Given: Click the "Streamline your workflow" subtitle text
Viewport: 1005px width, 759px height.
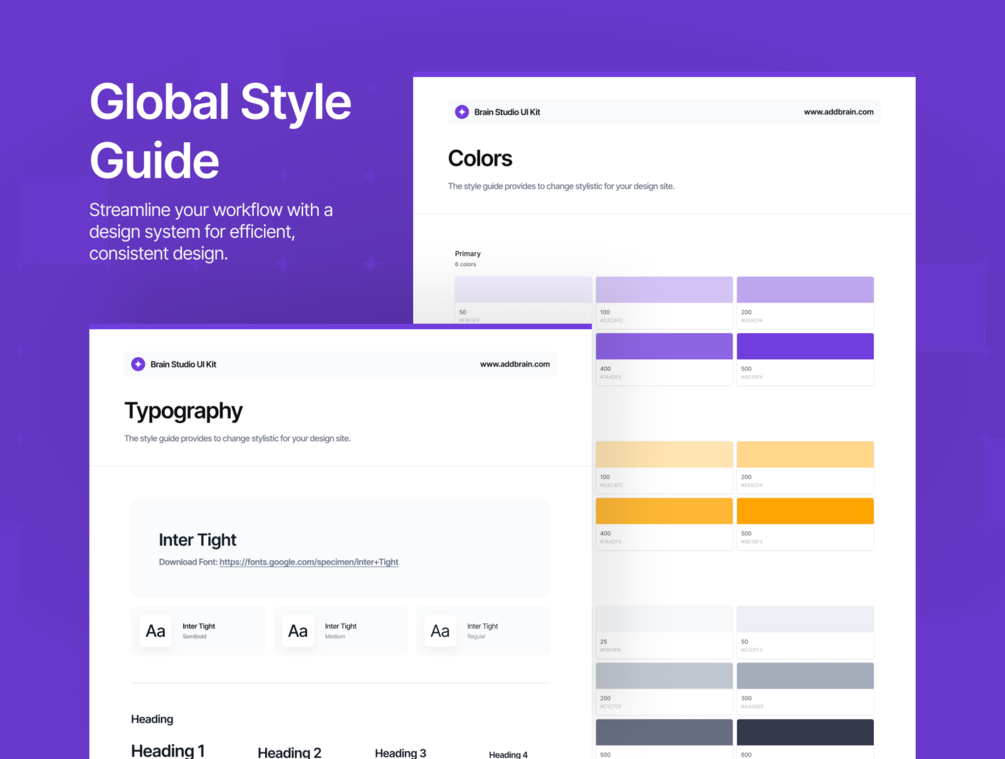Looking at the screenshot, I should (x=211, y=231).
